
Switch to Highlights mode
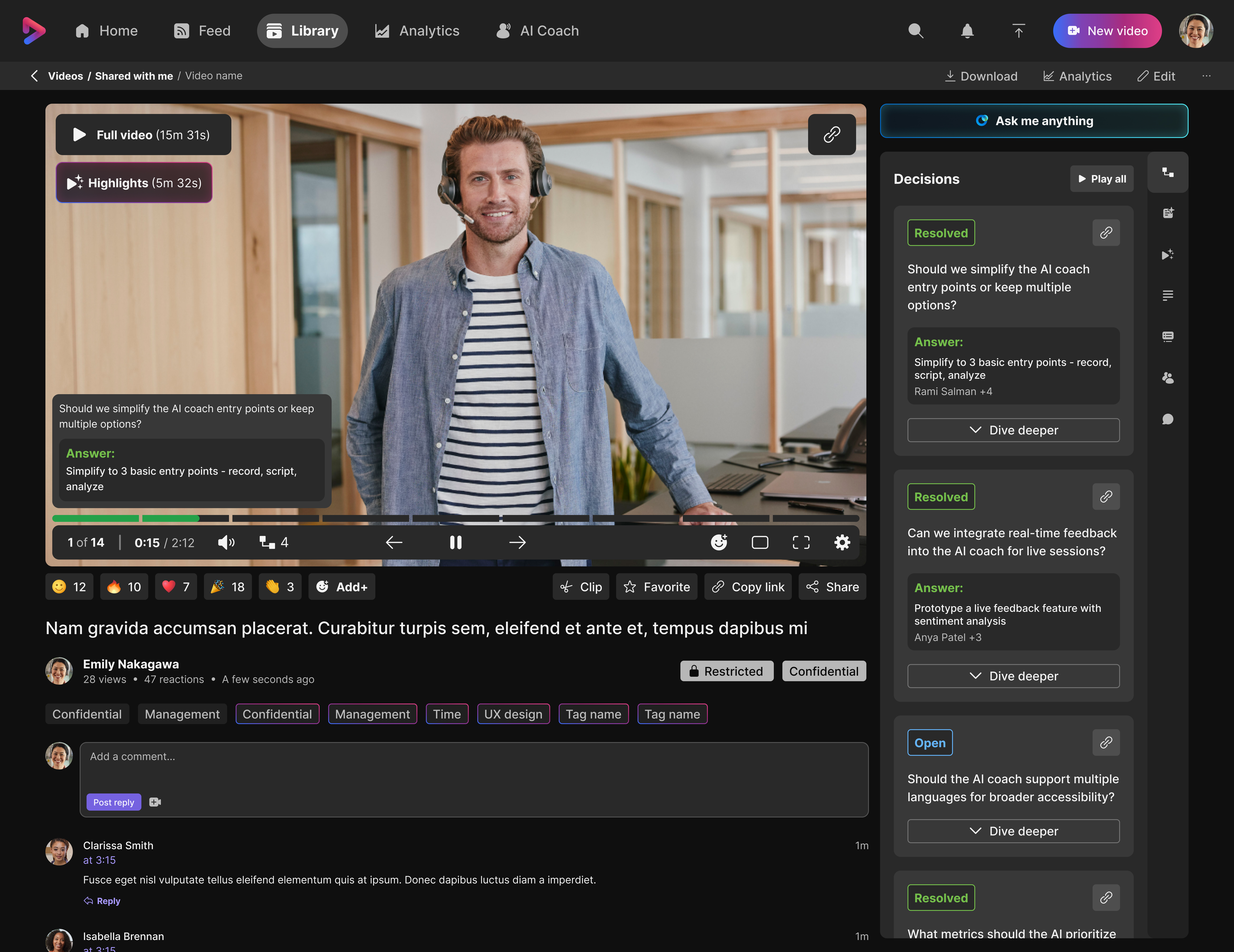click(134, 183)
